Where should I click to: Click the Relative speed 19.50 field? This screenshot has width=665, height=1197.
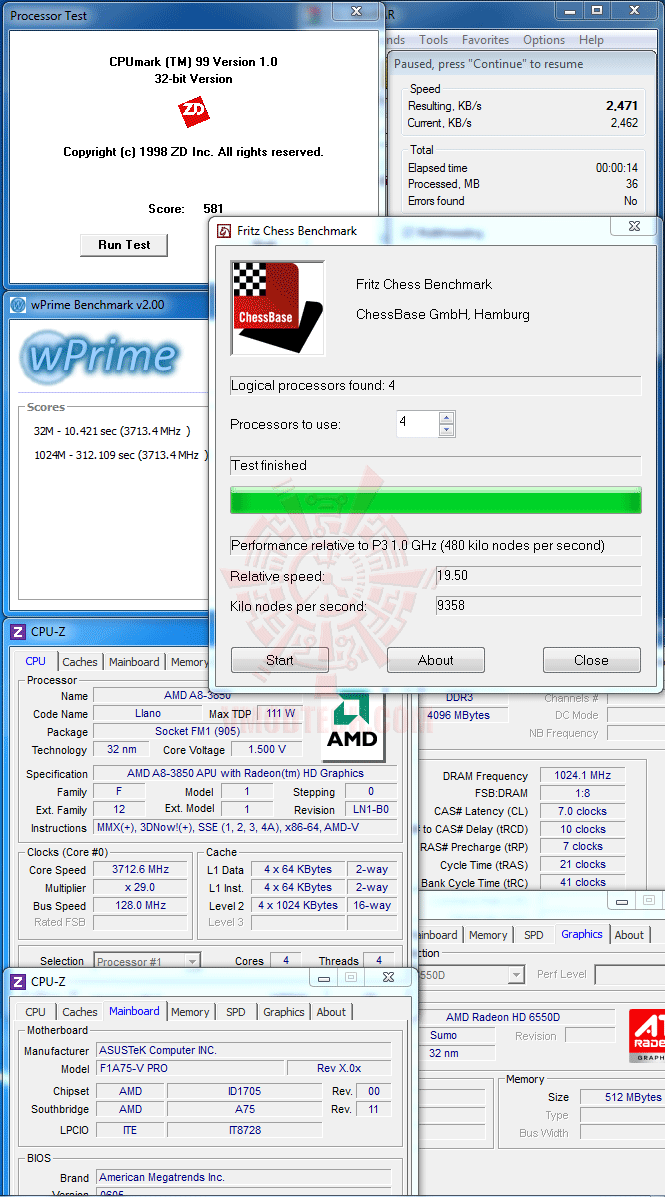tap(538, 576)
